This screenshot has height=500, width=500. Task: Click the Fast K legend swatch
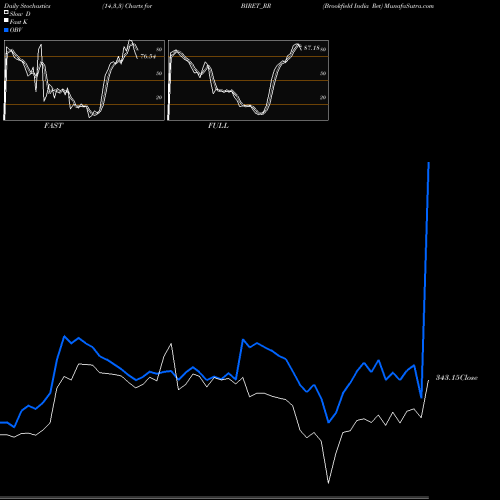[x=6, y=20]
